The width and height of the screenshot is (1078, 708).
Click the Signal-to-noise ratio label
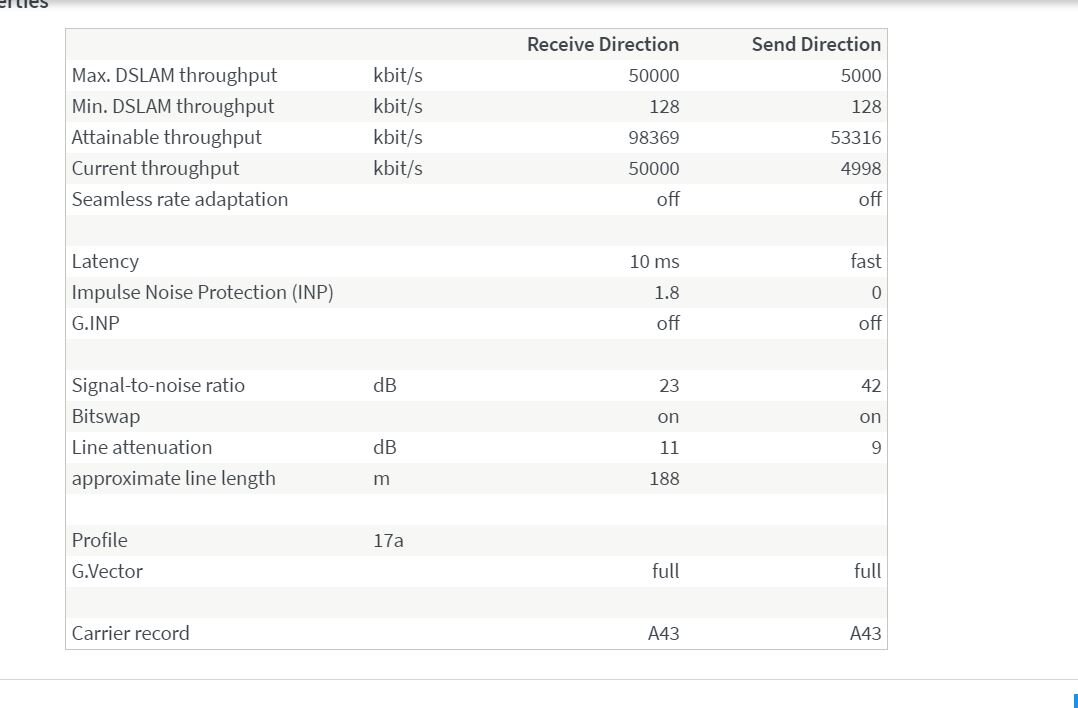[158, 385]
